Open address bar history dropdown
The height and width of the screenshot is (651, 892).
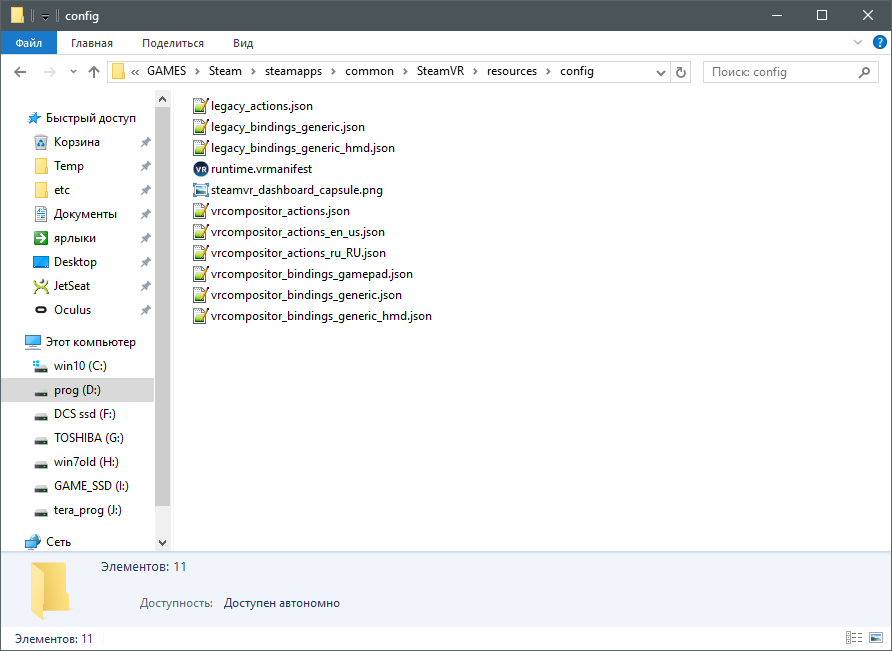click(x=660, y=72)
